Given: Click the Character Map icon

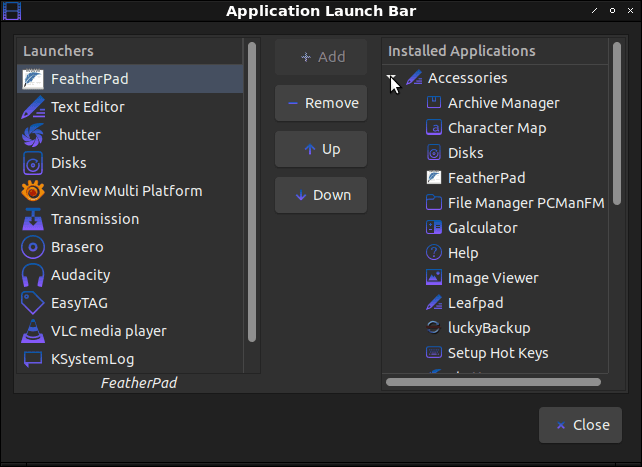Looking at the screenshot, I should (434, 128).
